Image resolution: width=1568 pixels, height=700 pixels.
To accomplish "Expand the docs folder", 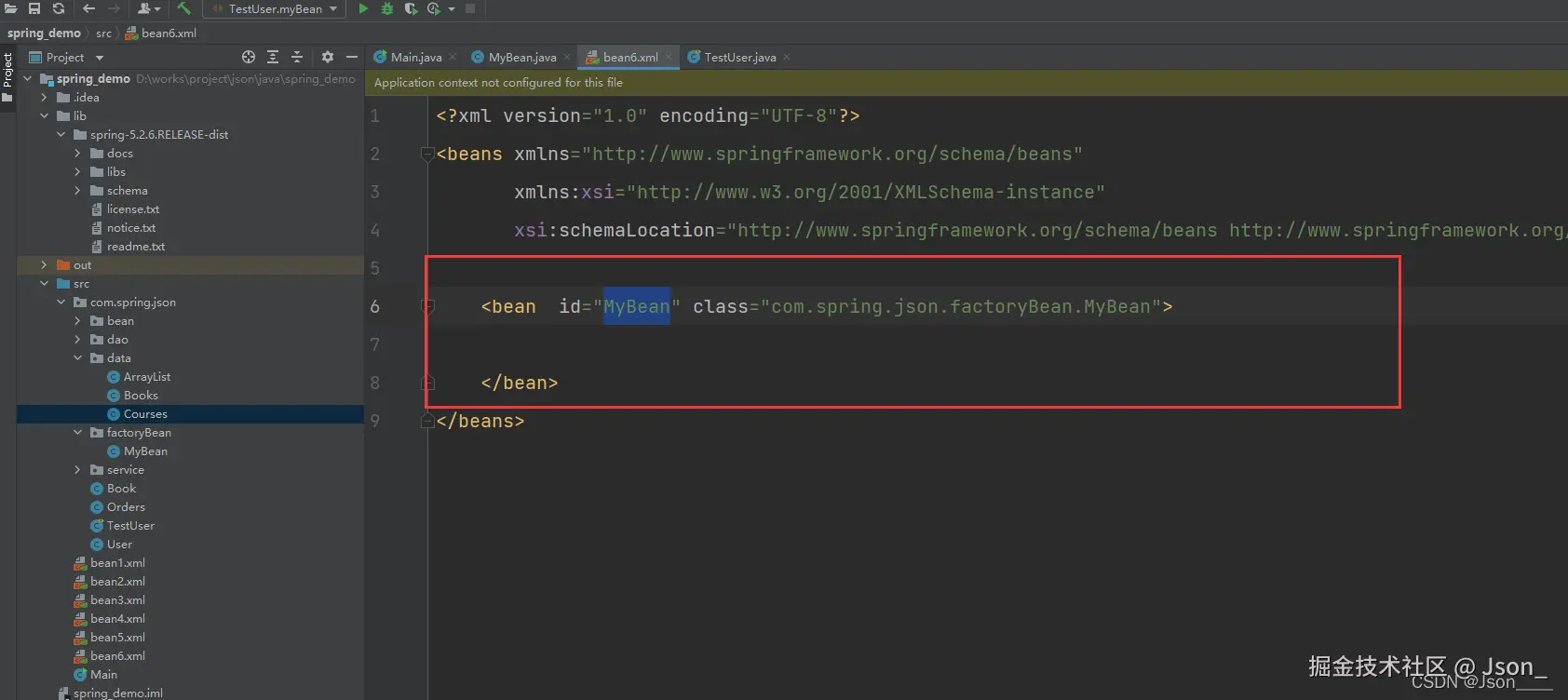I will tap(77, 154).
